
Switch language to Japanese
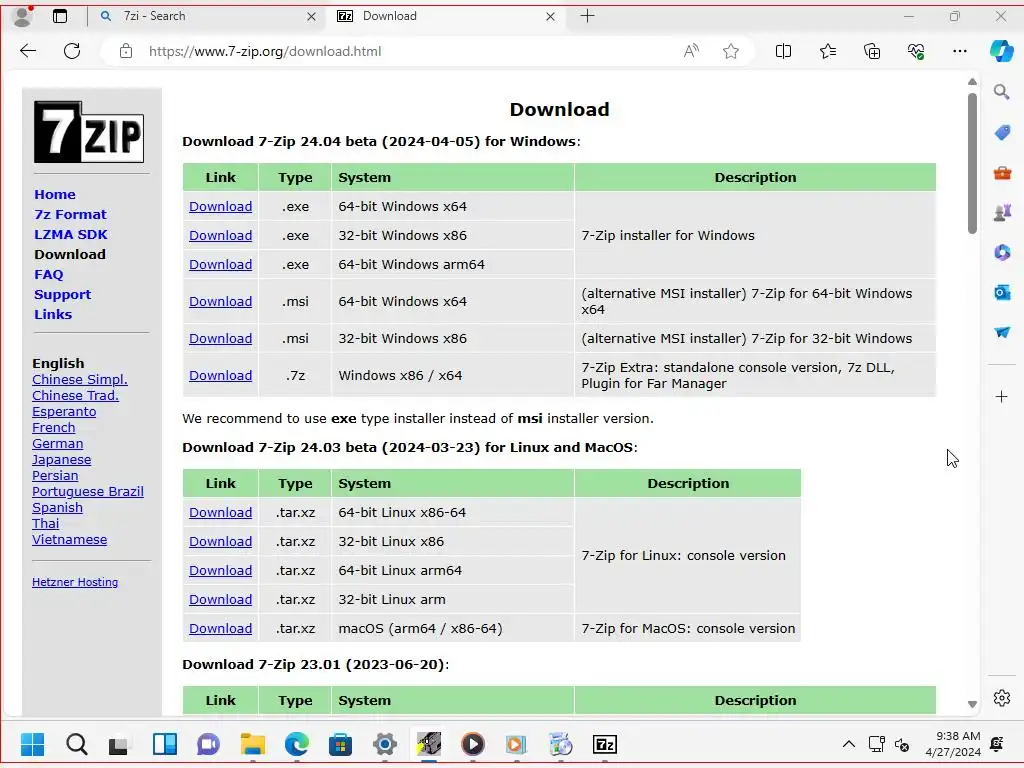coord(61,460)
